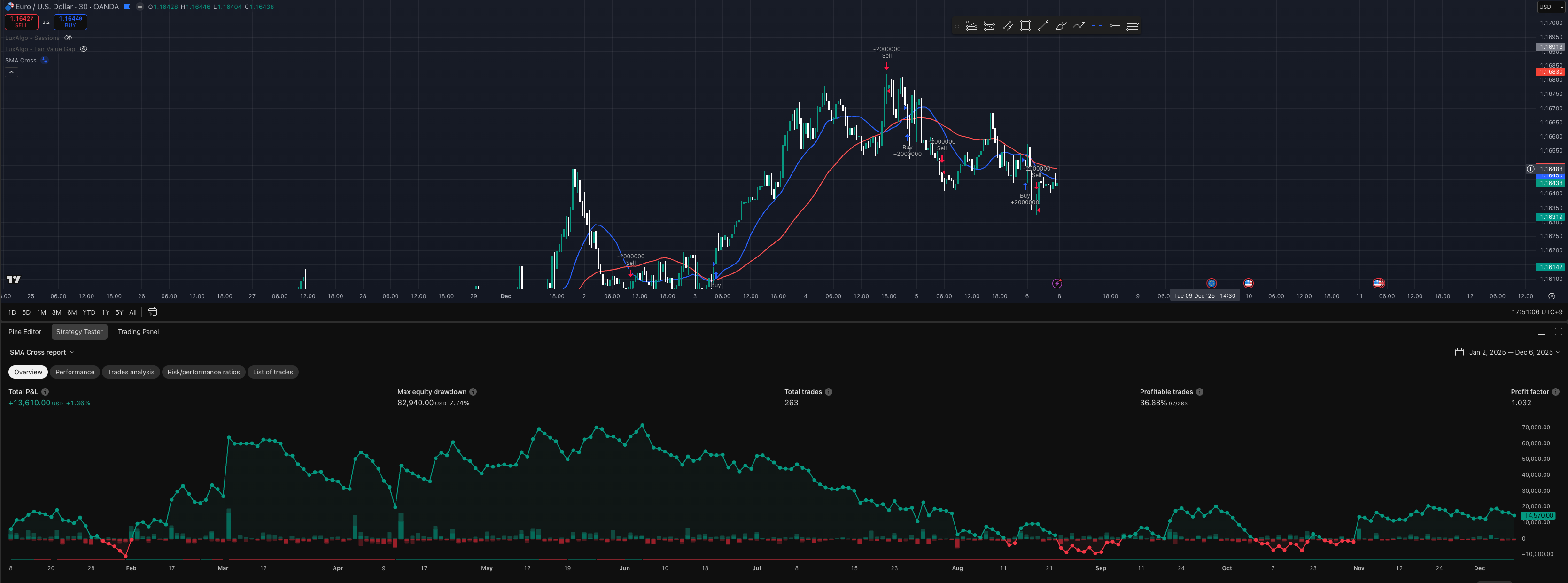
Task: Click the SMA Cross strategy signals icon
Action: pos(45,60)
